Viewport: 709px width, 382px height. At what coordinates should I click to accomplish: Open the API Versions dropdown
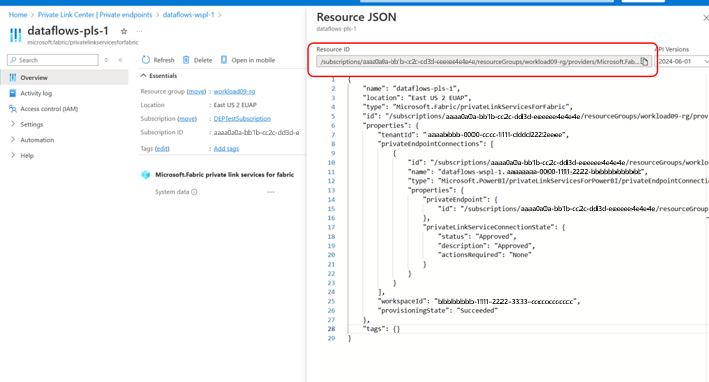[683, 61]
